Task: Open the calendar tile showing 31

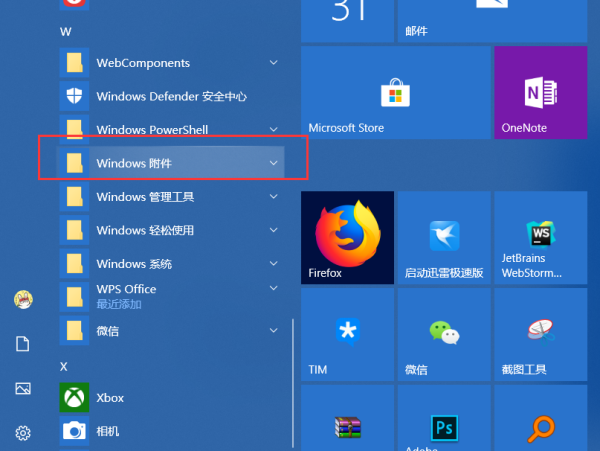Action: pyautogui.click(x=347, y=21)
